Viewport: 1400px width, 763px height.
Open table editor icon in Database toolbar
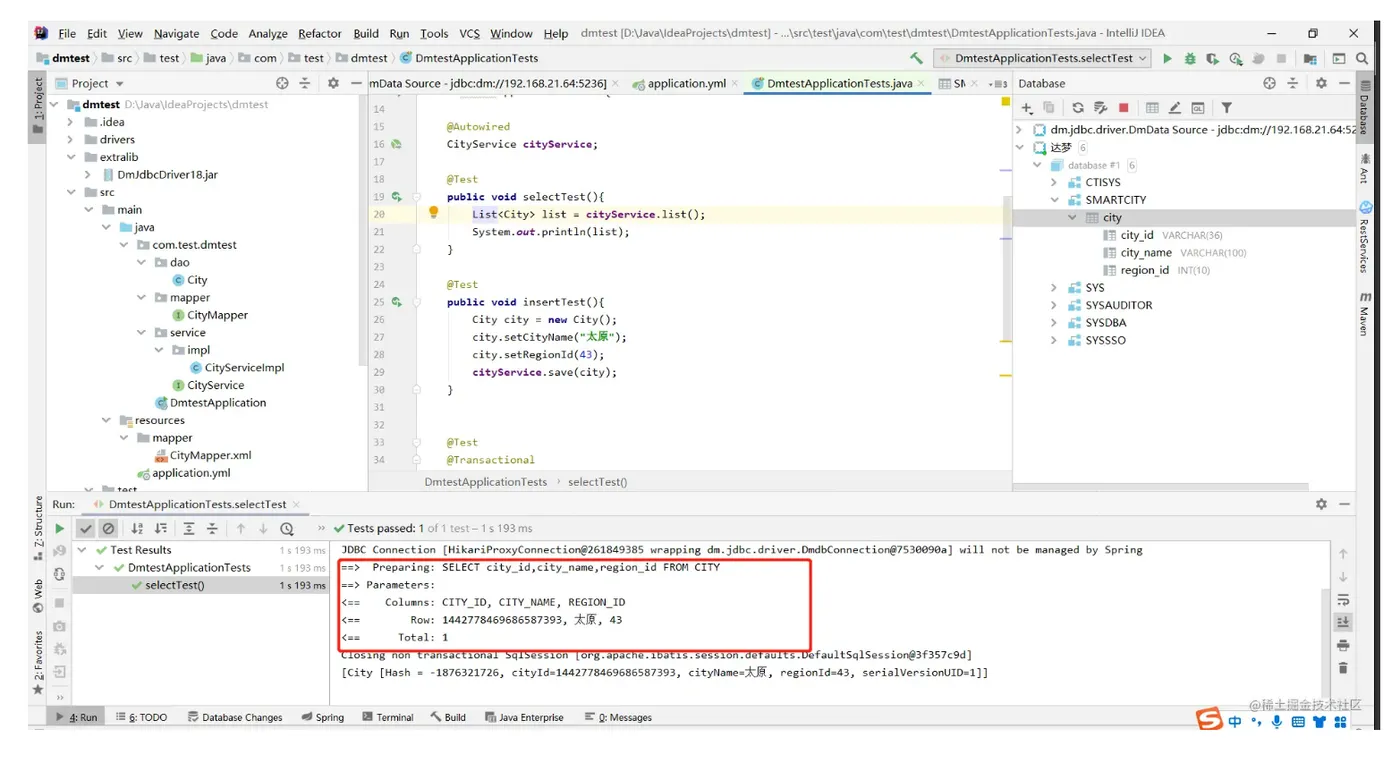(1152, 108)
